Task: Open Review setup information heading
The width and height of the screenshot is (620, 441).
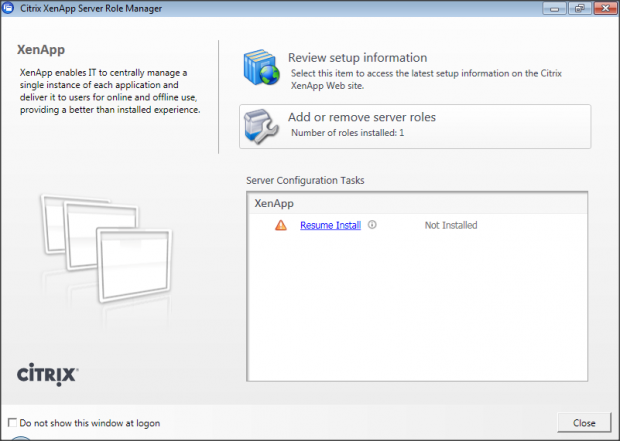Action: tap(357, 57)
